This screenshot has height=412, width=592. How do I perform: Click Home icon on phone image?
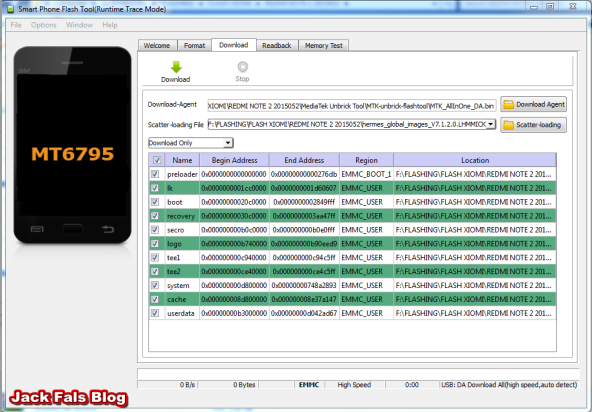pyautogui.click(x=72, y=229)
